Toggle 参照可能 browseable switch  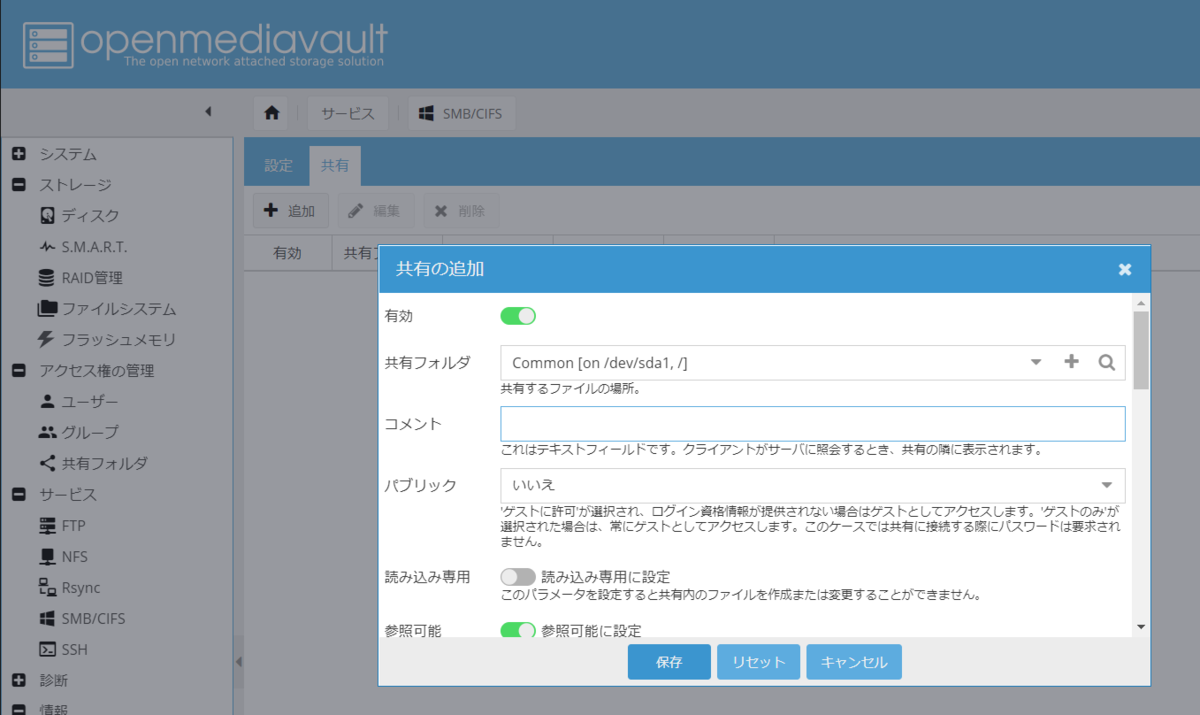click(x=518, y=631)
